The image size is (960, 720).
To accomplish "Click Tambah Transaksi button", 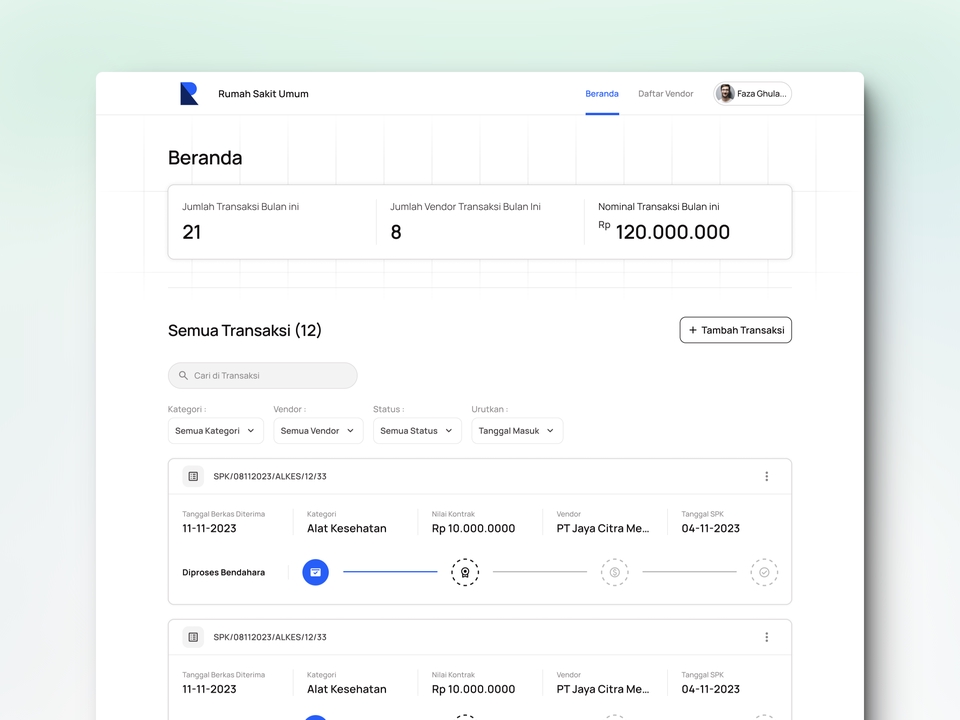I will [735, 330].
